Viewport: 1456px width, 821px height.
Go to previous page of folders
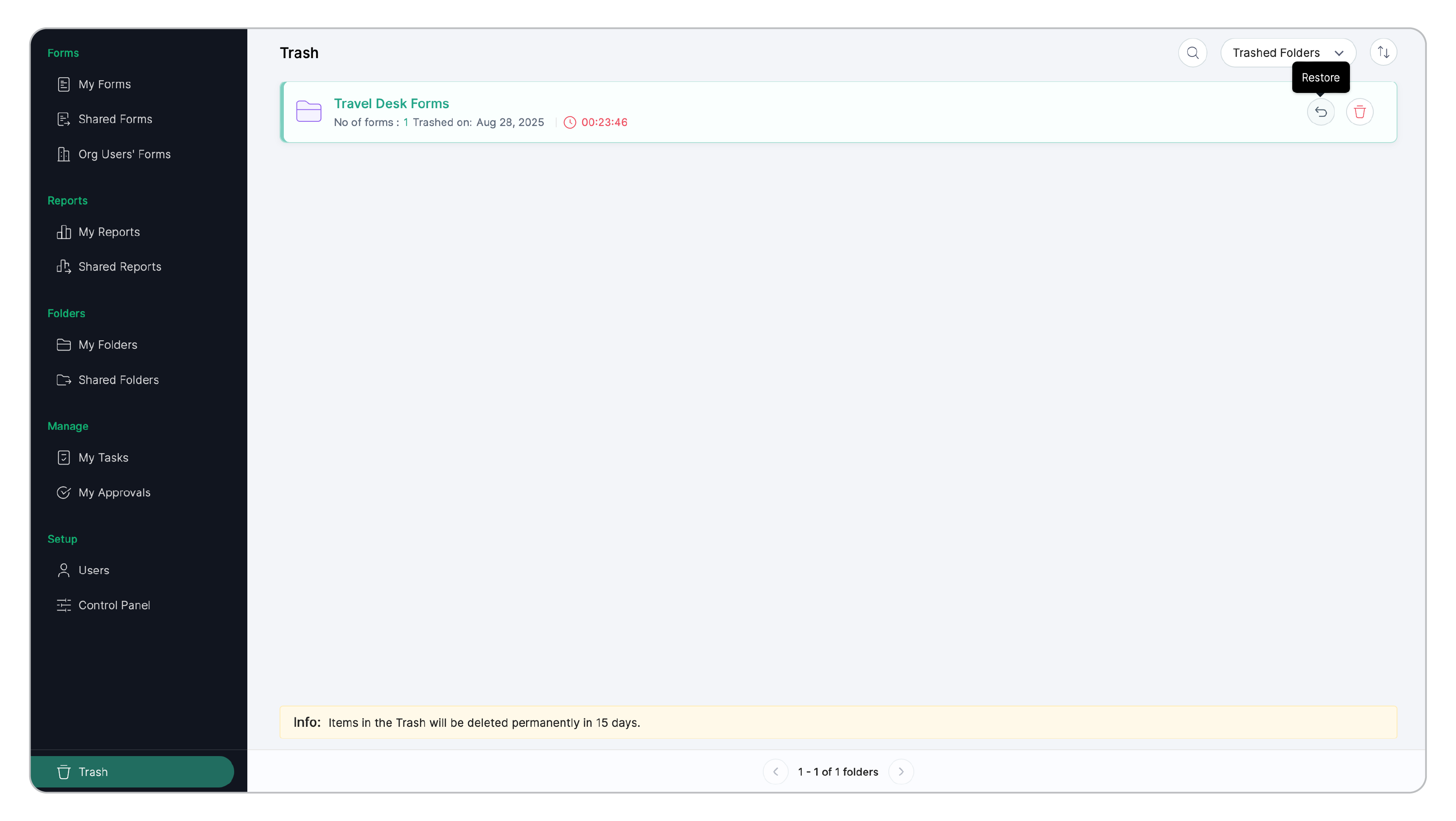[x=776, y=772]
